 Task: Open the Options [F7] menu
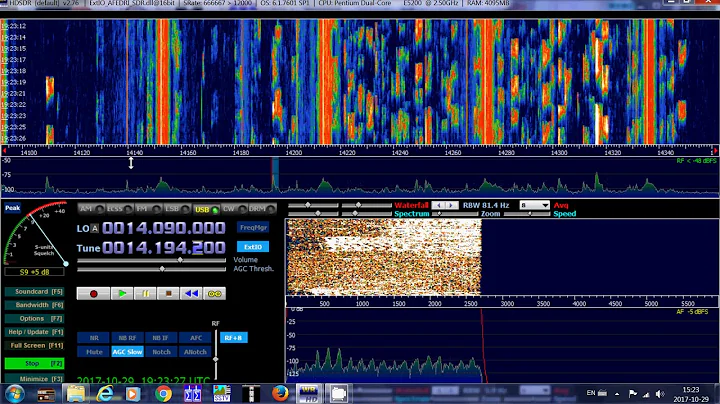pos(34,319)
